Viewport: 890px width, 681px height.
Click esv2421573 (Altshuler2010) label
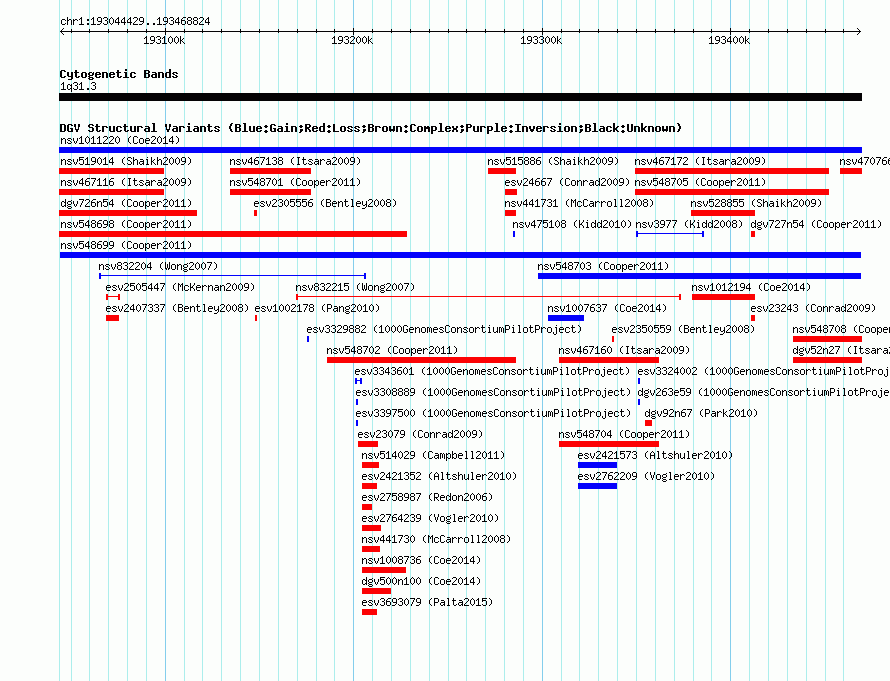coord(656,455)
